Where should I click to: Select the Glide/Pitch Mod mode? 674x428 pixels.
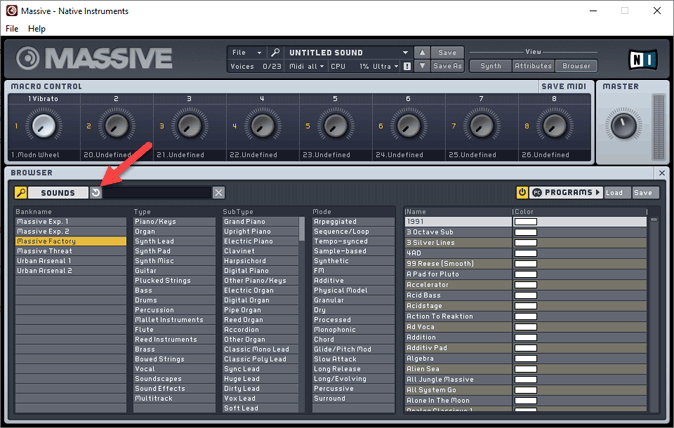(353, 349)
